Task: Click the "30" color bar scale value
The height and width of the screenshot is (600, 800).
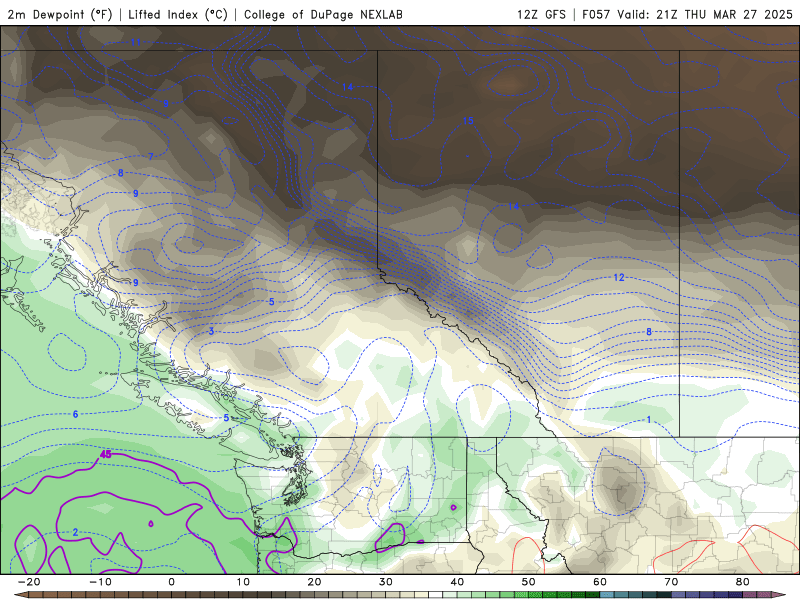Action: click(x=386, y=582)
